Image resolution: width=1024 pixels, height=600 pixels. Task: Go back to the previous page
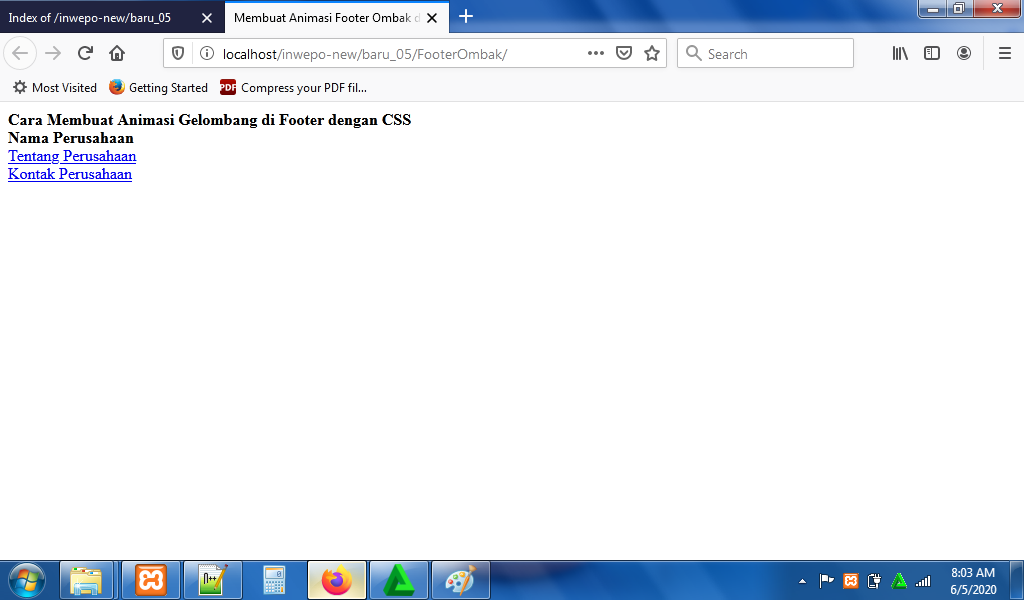pyautogui.click(x=20, y=53)
